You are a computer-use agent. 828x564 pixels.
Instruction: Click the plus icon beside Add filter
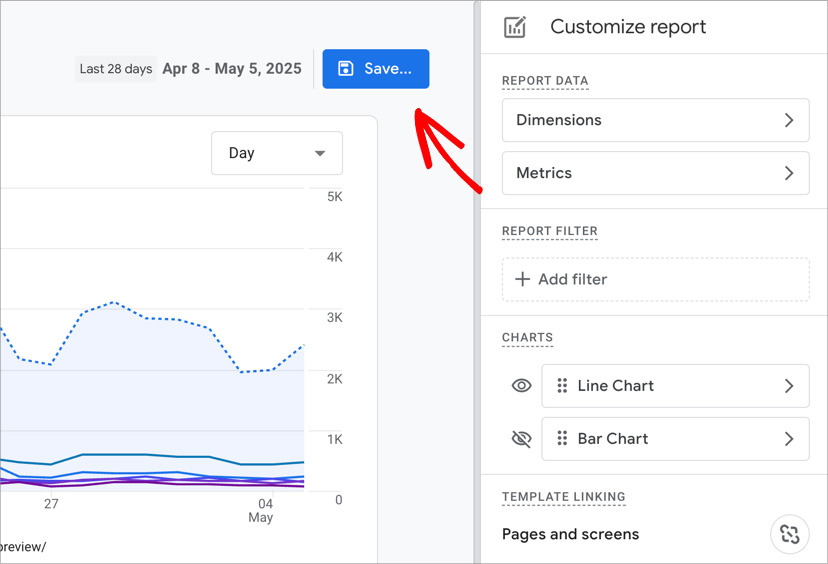coord(522,279)
